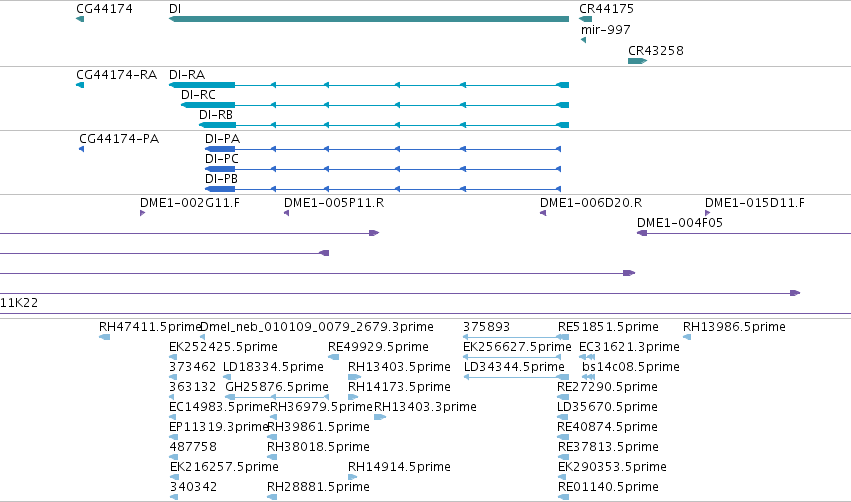Open EST RH47411.5prime
The image size is (851, 502).
pyautogui.click(x=150, y=327)
